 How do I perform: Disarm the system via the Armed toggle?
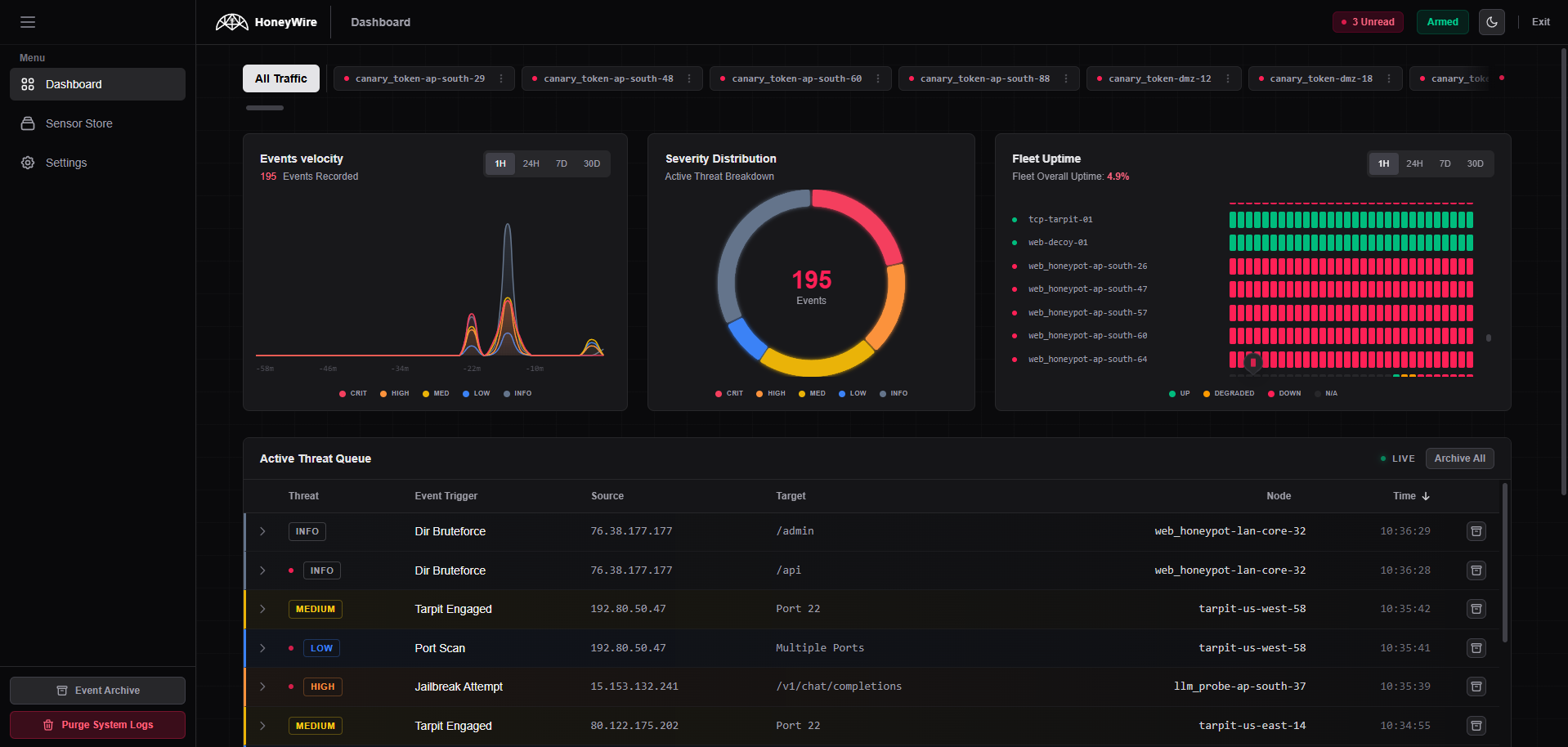point(1441,22)
